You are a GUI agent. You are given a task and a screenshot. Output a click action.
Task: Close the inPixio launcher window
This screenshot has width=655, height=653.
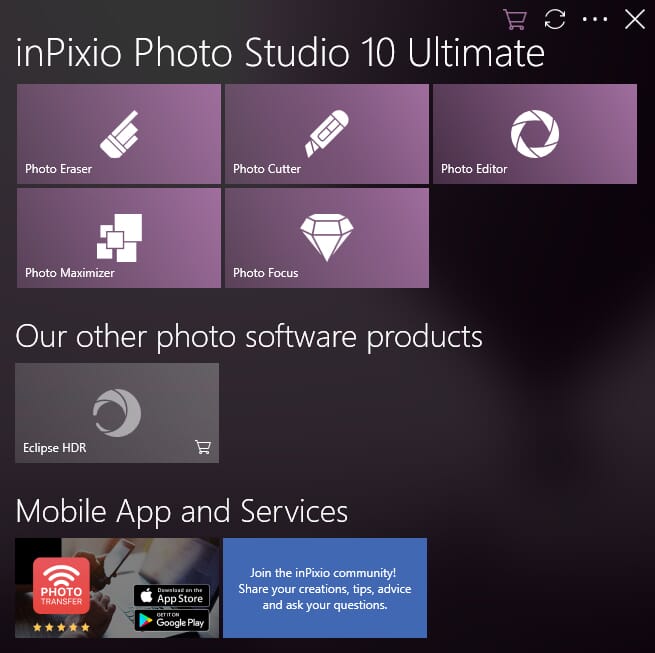click(x=635, y=19)
